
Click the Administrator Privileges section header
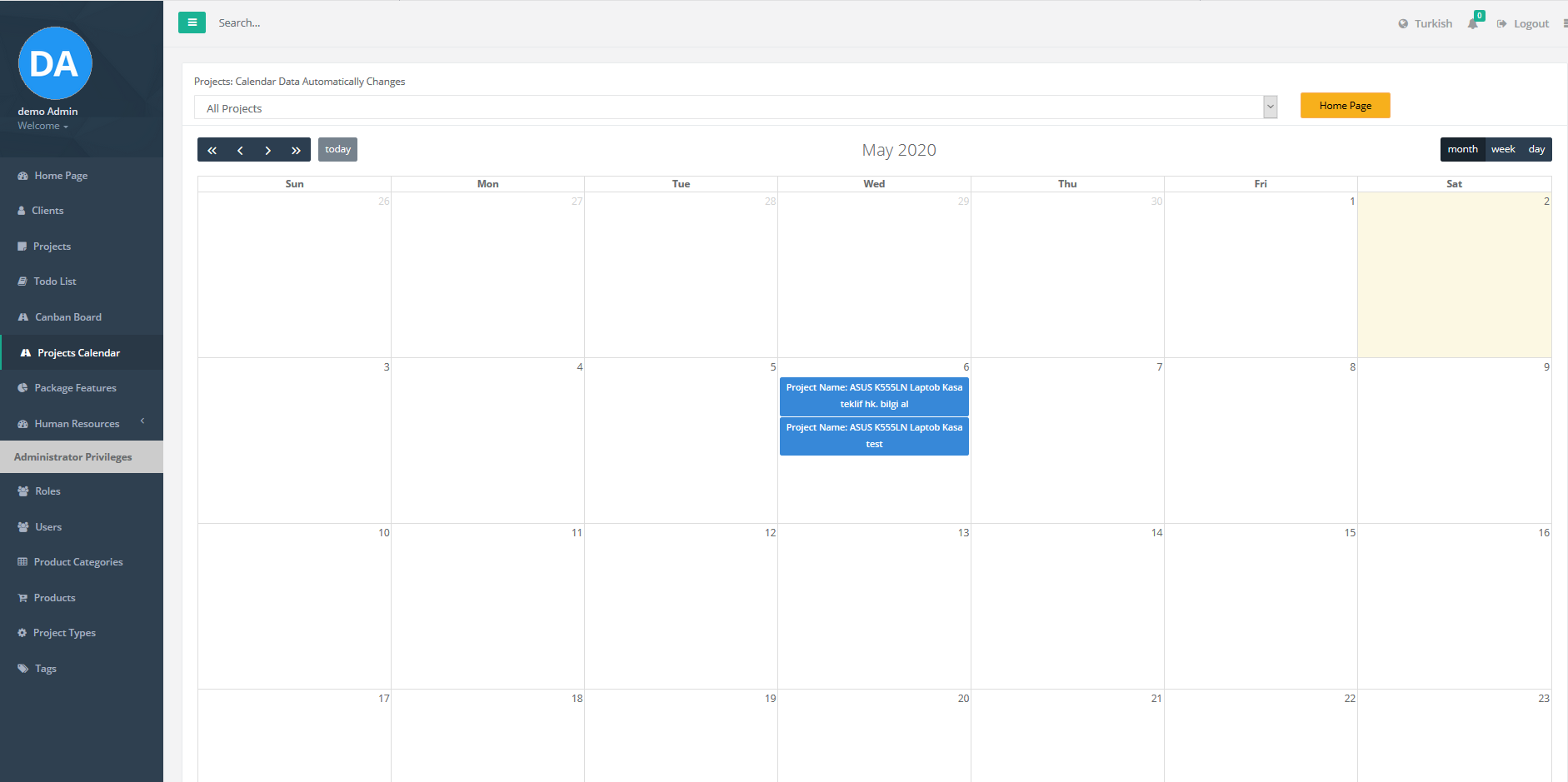(82, 457)
